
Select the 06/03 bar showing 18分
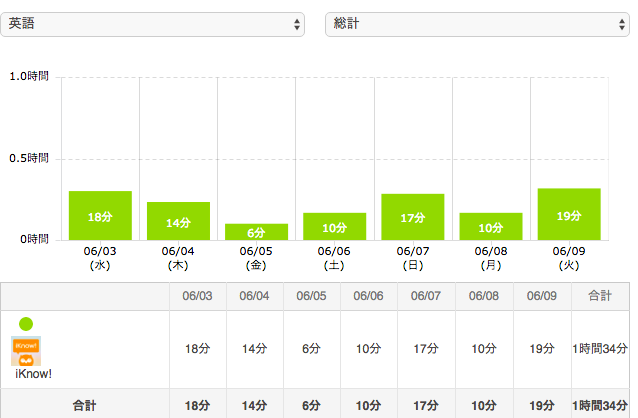(x=100, y=215)
